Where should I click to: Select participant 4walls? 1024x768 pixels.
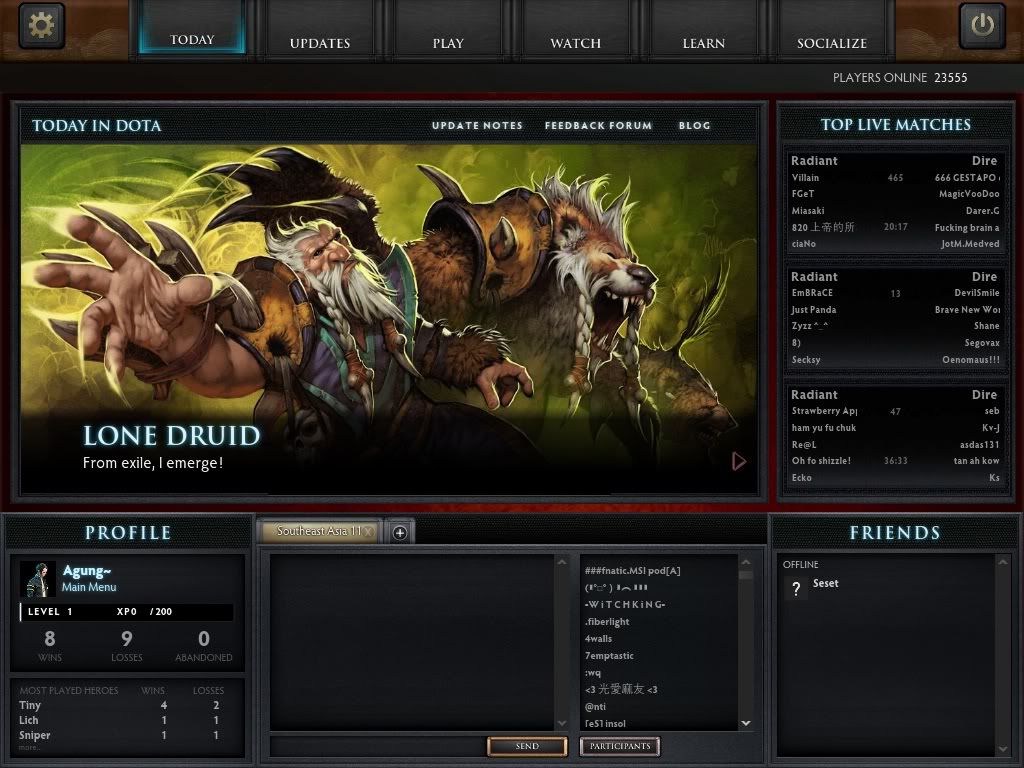pyautogui.click(x=598, y=639)
